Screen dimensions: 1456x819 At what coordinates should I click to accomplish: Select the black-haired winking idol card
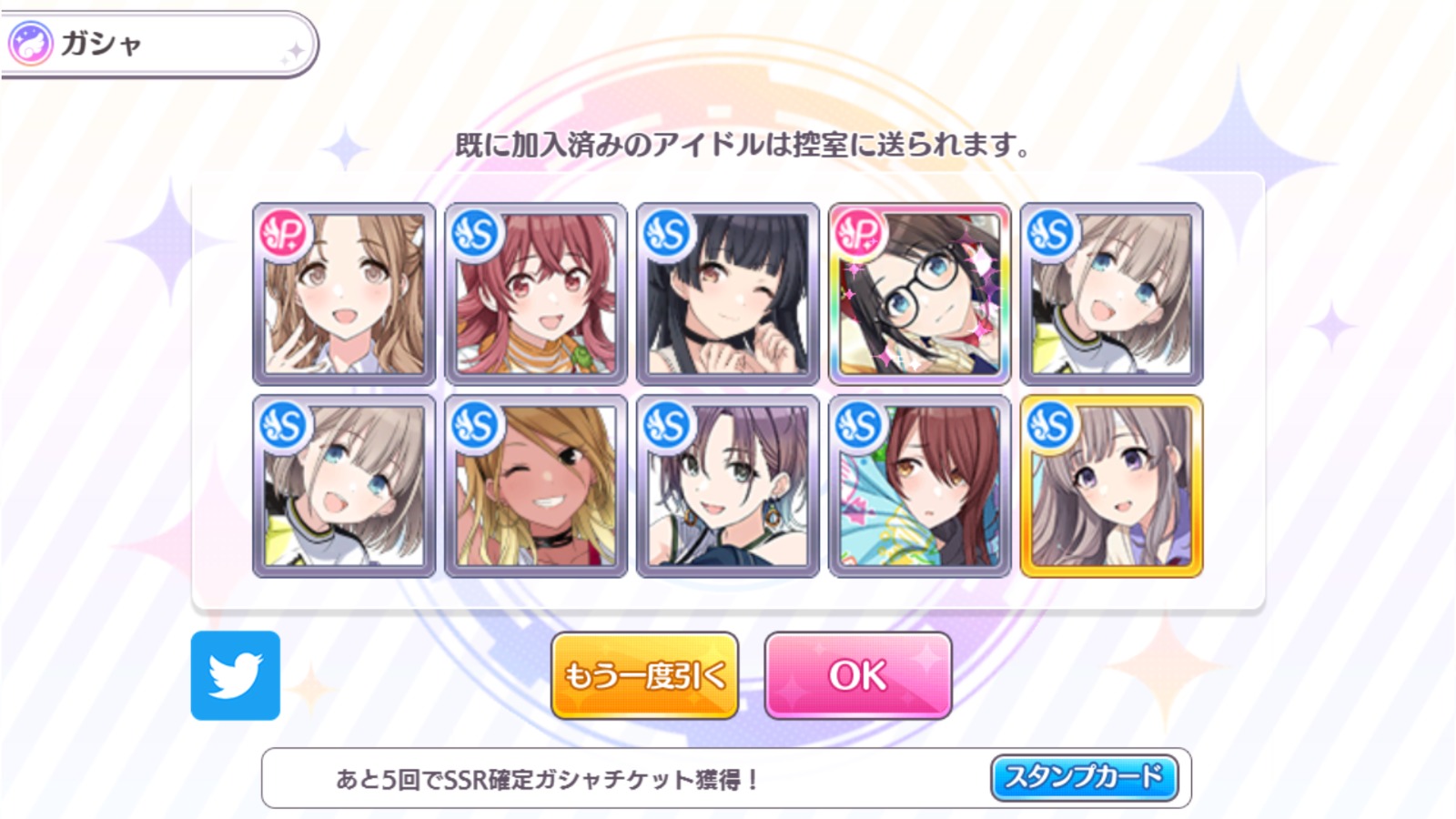[727, 294]
